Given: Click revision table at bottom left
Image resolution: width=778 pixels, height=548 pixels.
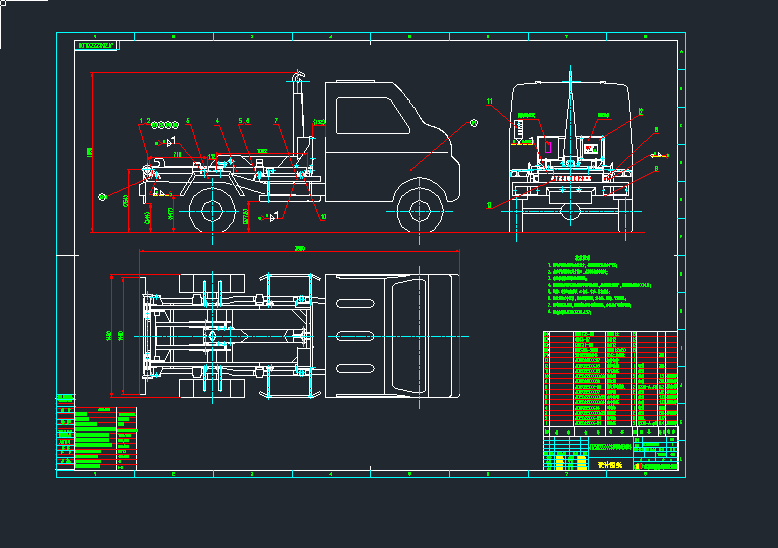Looking at the screenshot, I should [x=96, y=437].
